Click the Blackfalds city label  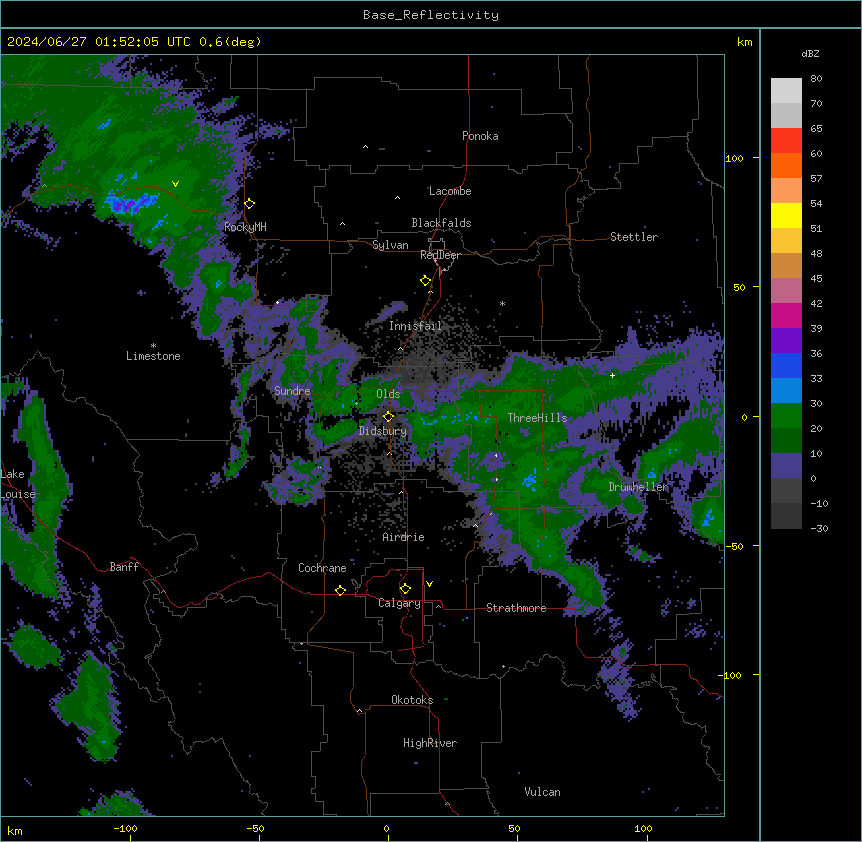point(441,223)
